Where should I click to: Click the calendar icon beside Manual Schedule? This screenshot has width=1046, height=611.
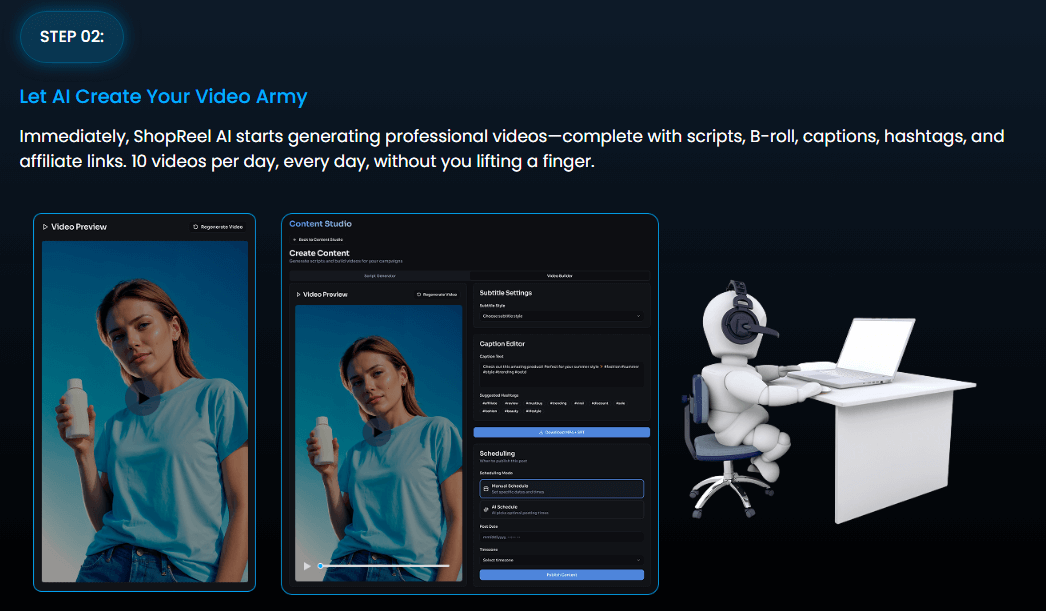(x=486, y=489)
